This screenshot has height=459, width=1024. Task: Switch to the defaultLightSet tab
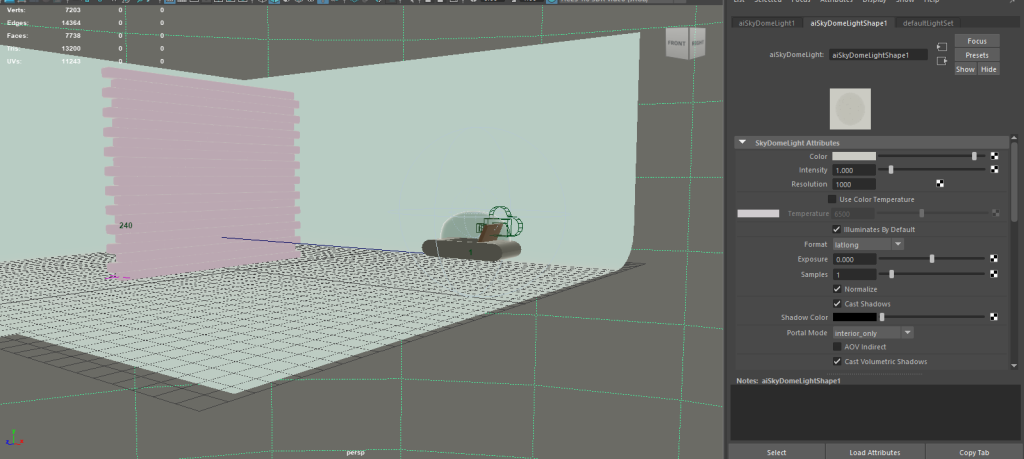929,21
